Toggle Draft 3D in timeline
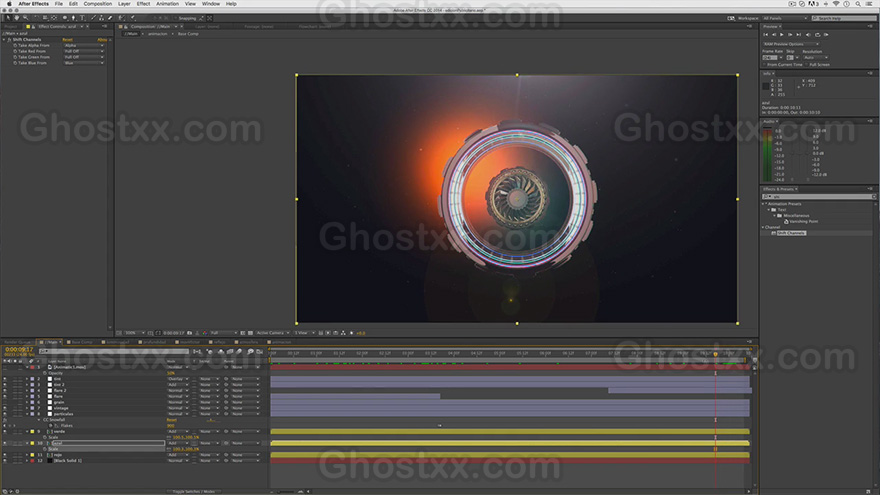The width and height of the screenshot is (880, 495). coord(209,352)
